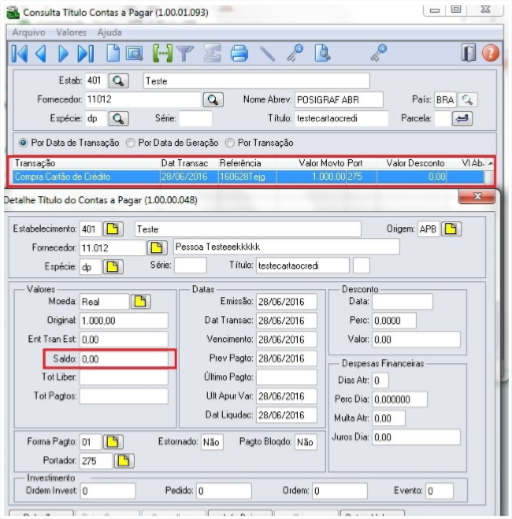Screen dimensions: 512x519
Task: Click the search window toolbar icon
Action: coord(134,53)
